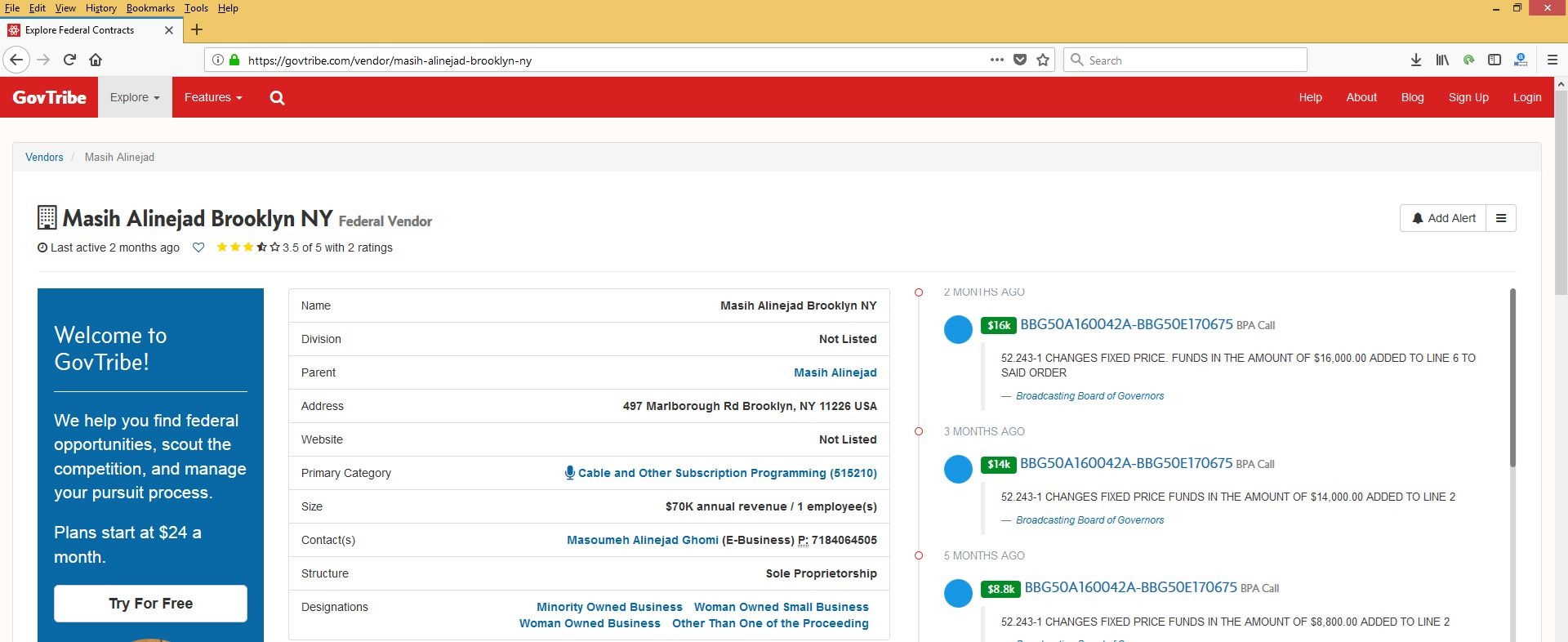The width and height of the screenshot is (1568, 642).
Task: Click the Add Alert button
Action: click(x=1443, y=218)
